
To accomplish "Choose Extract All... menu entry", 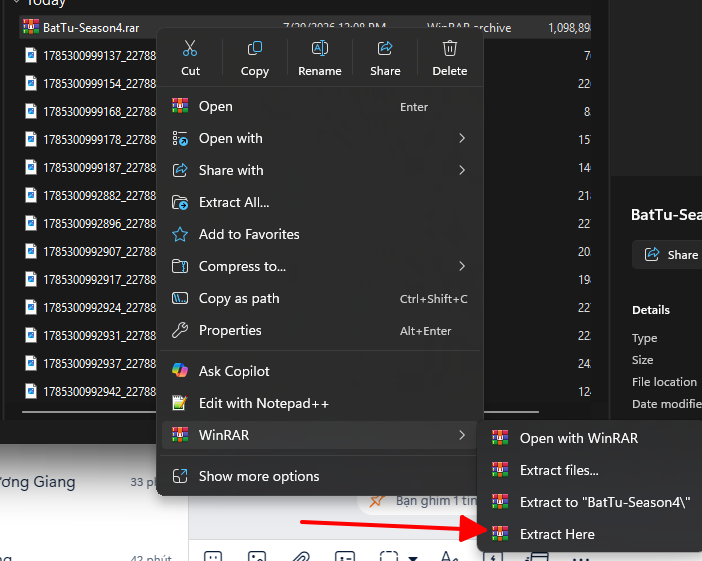I will tap(320, 202).
